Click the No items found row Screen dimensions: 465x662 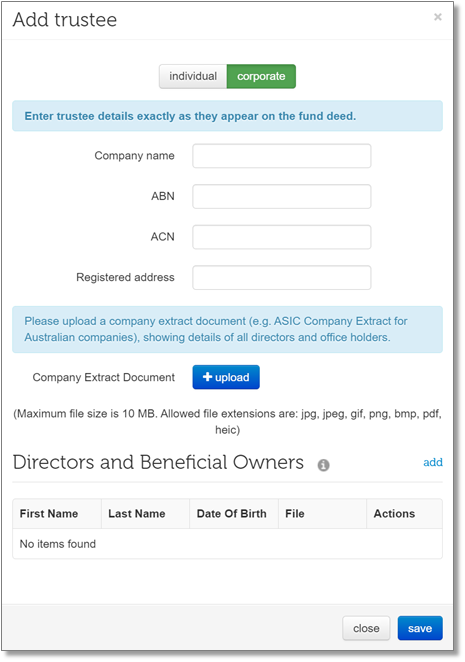click(x=228, y=544)
